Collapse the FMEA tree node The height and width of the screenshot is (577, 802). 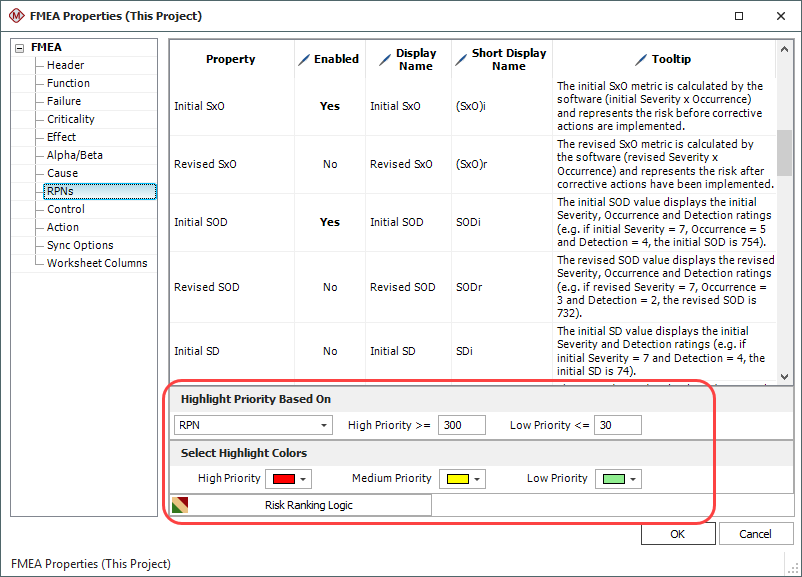19,47
